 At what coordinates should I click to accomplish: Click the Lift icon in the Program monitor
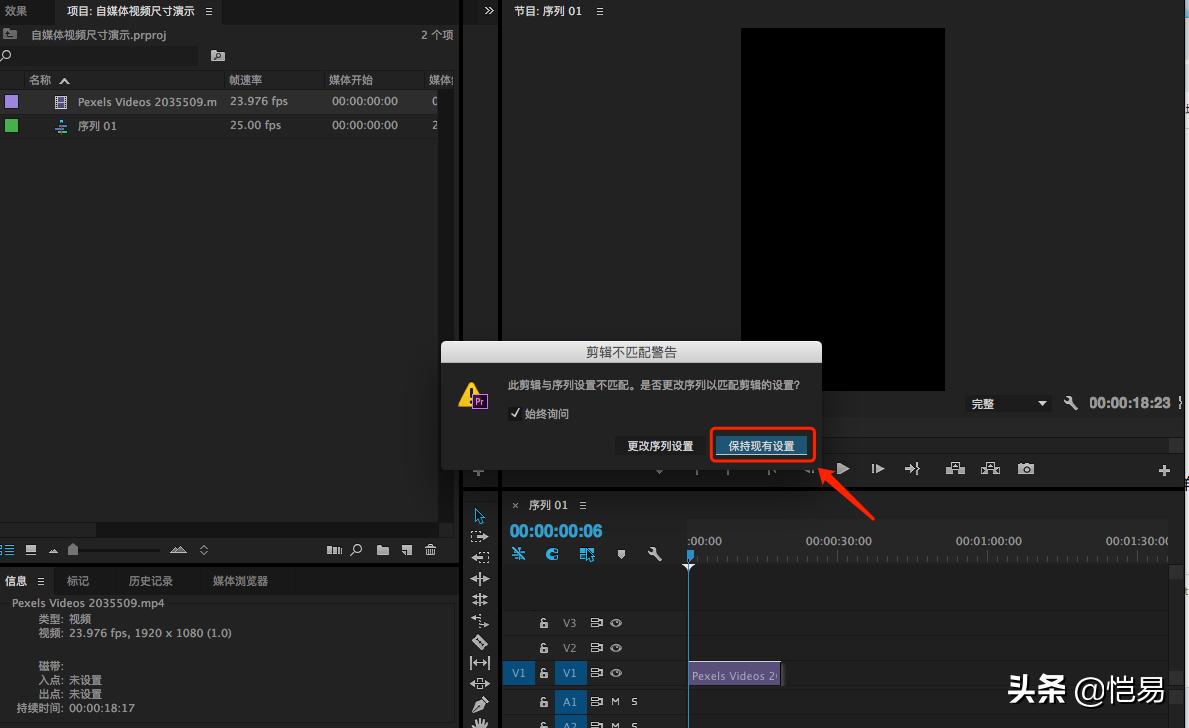click(954, 468)
